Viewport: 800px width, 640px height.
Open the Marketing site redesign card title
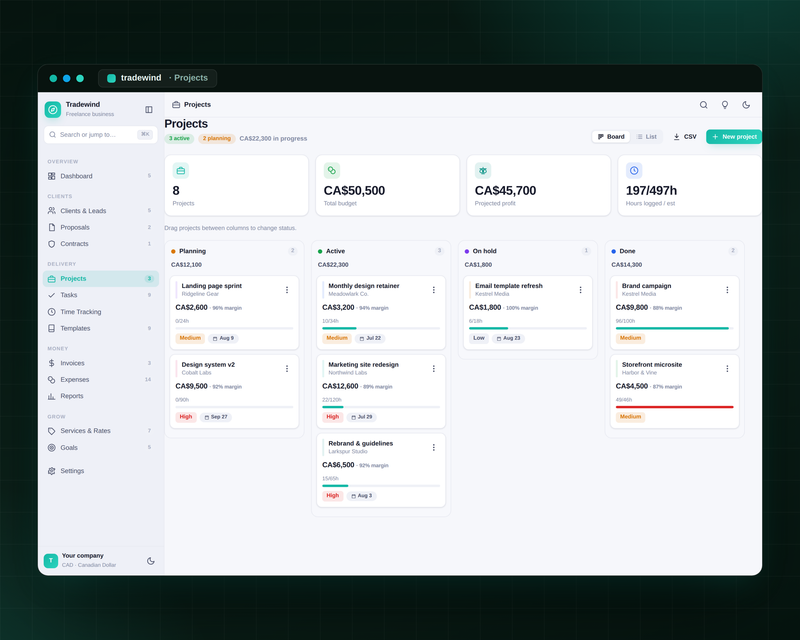click(x=363, y=365)
